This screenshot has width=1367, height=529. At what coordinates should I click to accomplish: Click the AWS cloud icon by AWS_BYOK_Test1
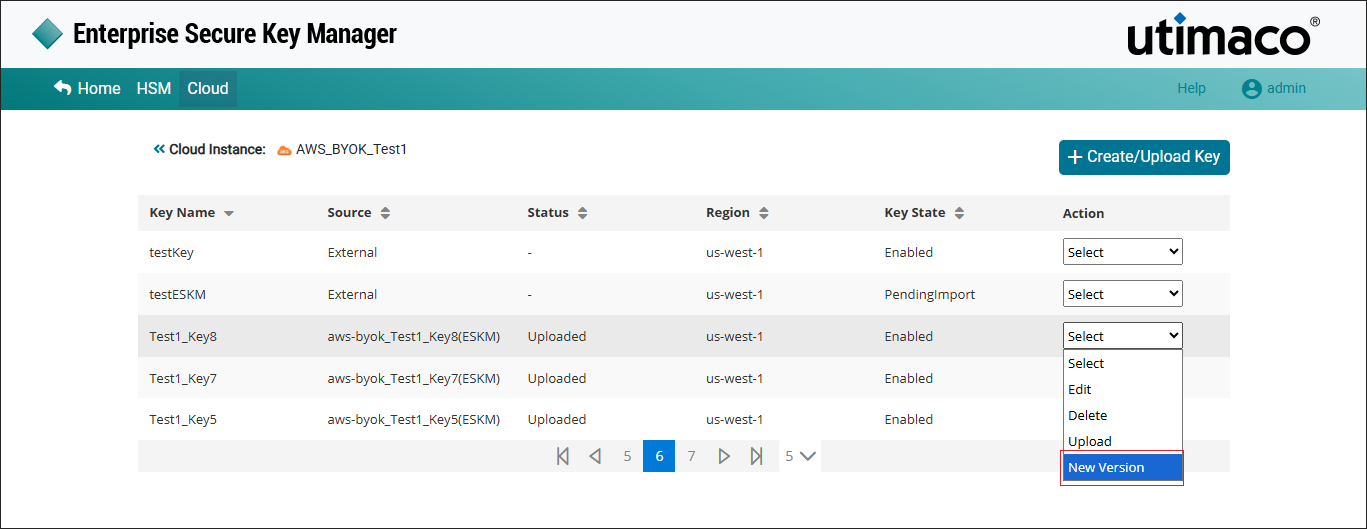point(284,150)
